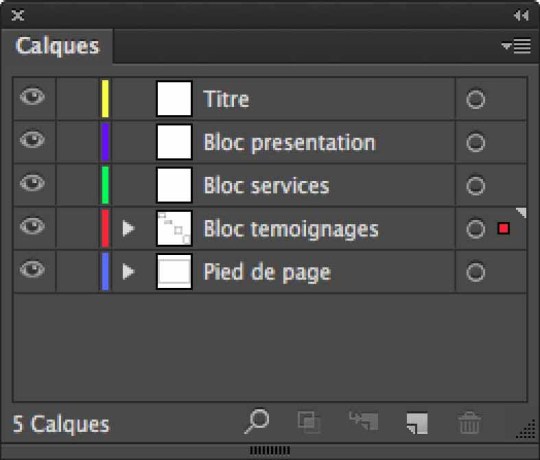Expand the Pied de page layer
Viewport: 540px width, 460px height.
[x=128, y=272]
